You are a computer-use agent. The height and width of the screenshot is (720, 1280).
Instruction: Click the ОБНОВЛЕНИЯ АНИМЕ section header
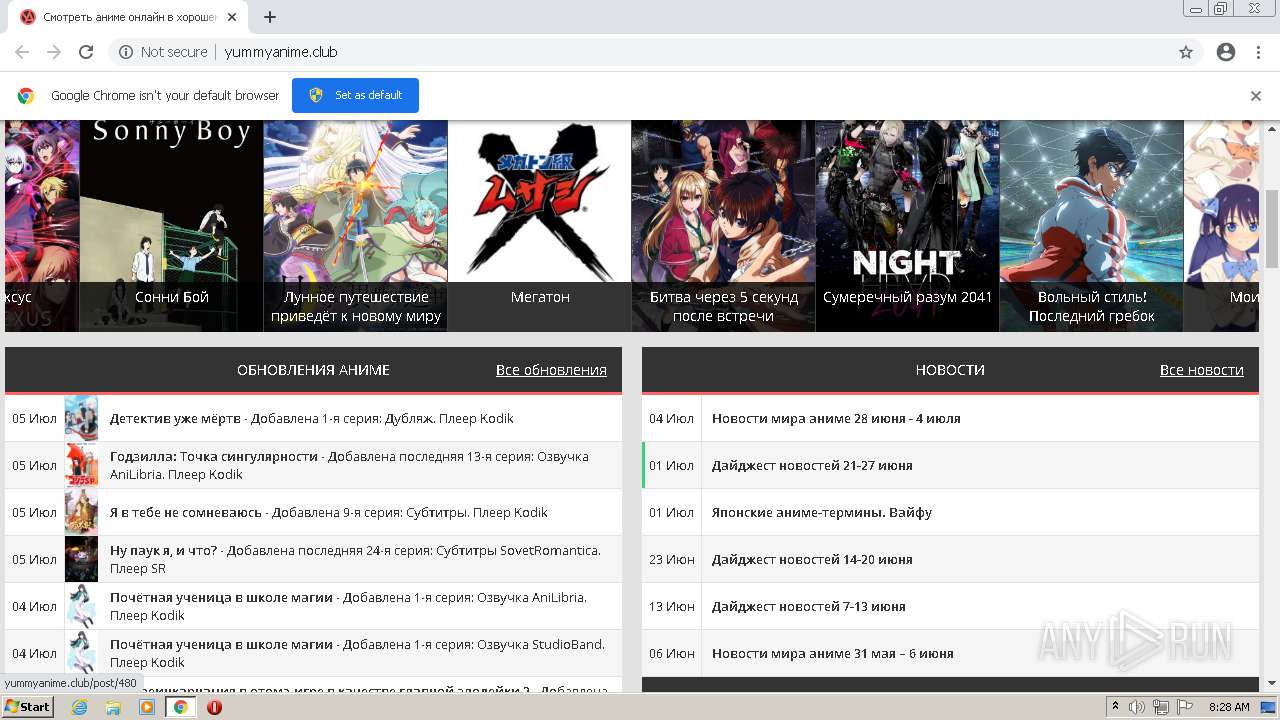[x=313, y=370]
